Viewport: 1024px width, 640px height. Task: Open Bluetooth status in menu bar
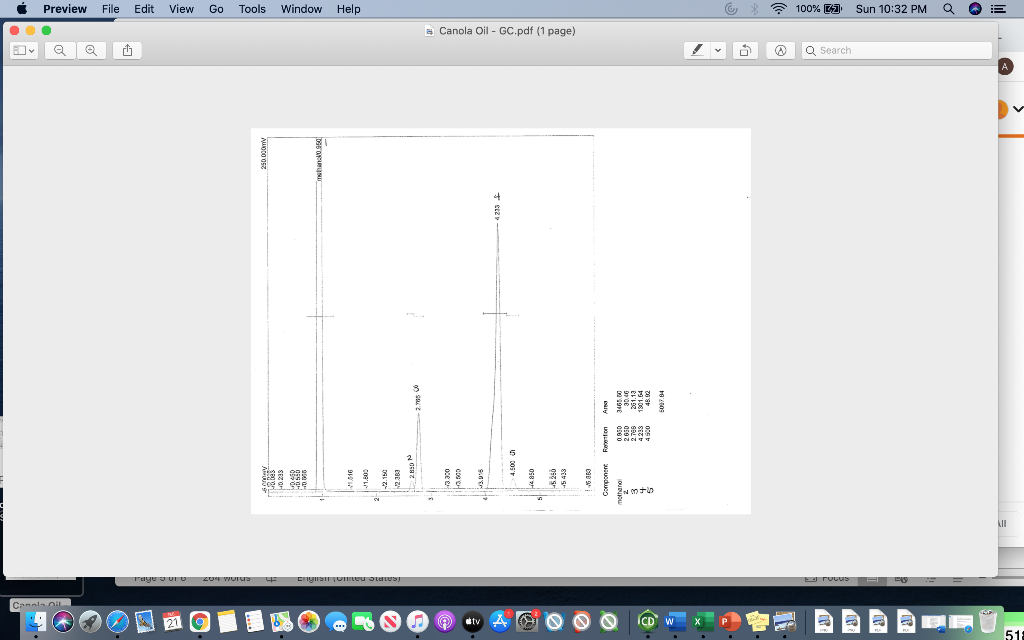754,8
